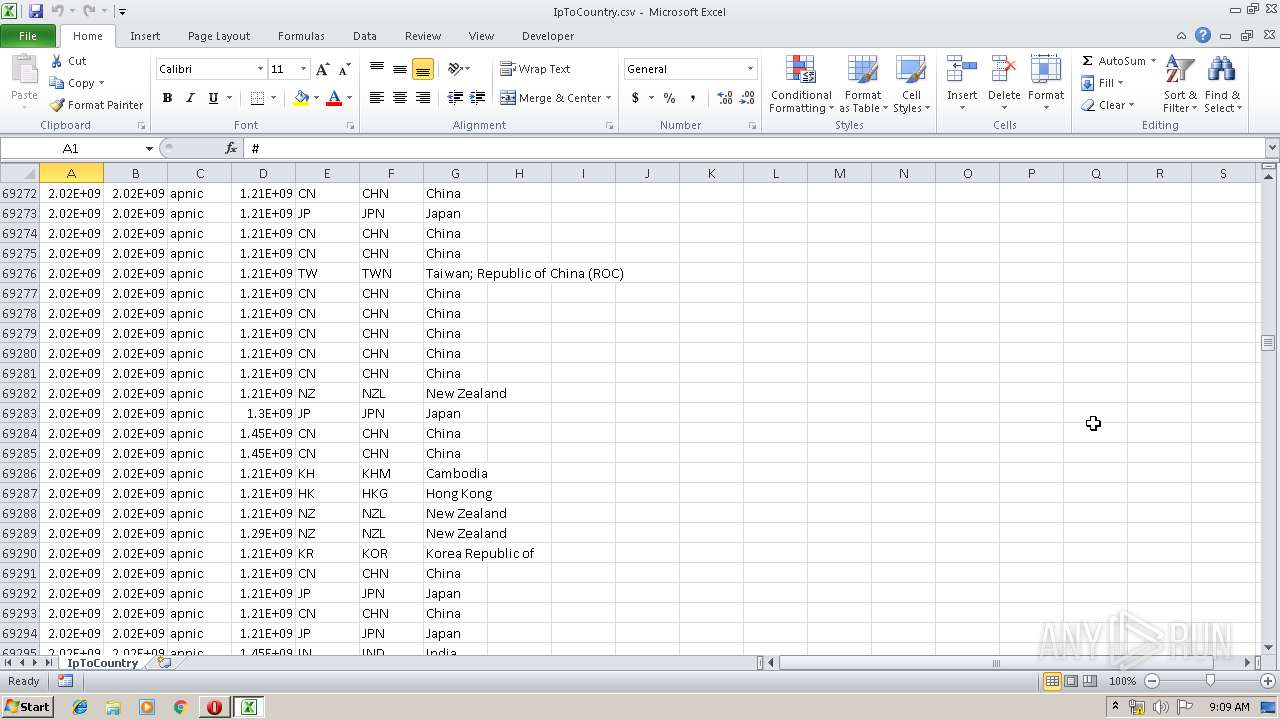This screenshot has width=1280, height=720.
Task: Click Format cells icon
Action: point(1046,70)
